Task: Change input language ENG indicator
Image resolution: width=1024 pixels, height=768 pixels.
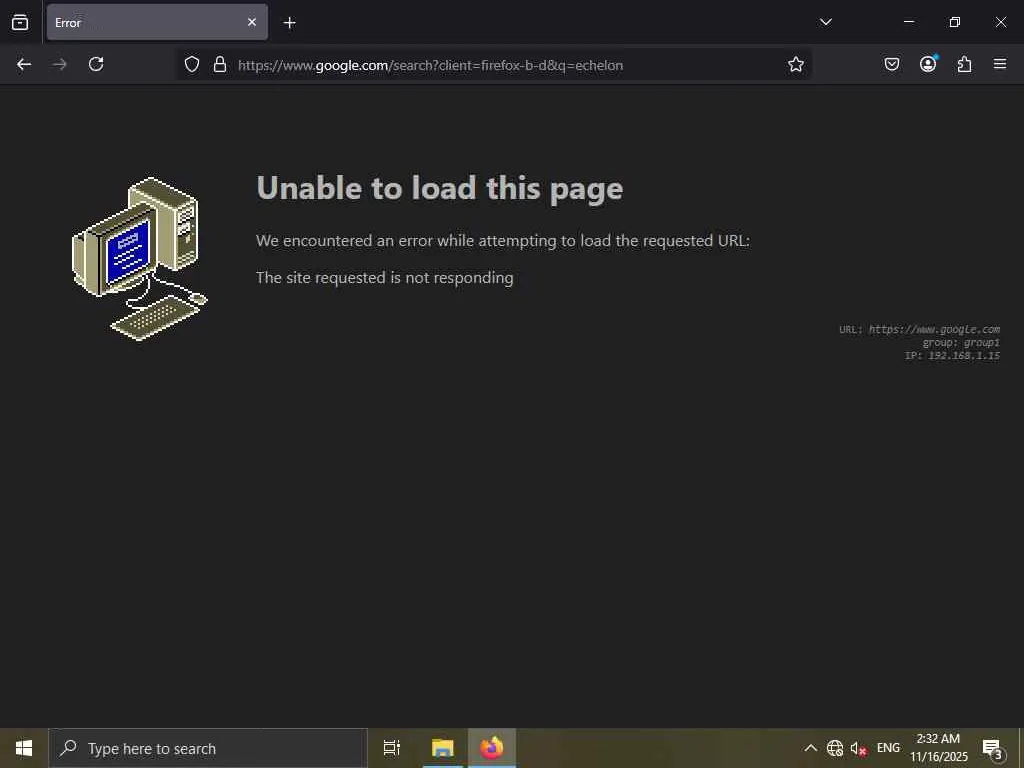Action: coord(888,748)
